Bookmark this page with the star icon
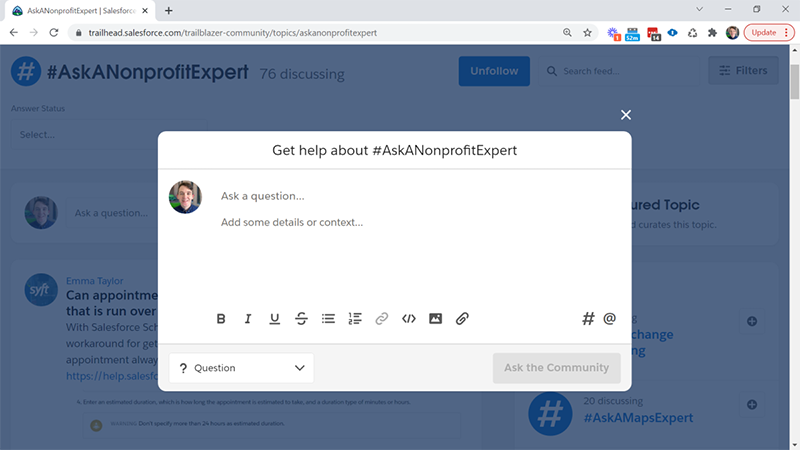 [x=587, y=33]
